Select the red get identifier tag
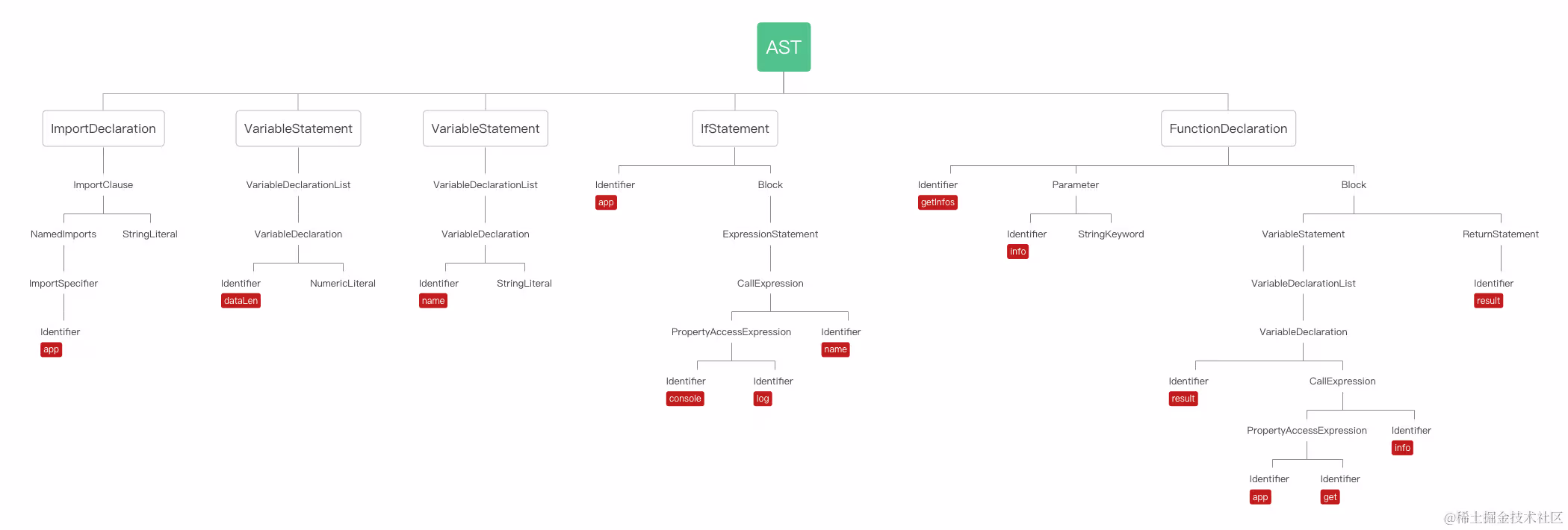This screenshot has width=1568, height=530. 1330,497
